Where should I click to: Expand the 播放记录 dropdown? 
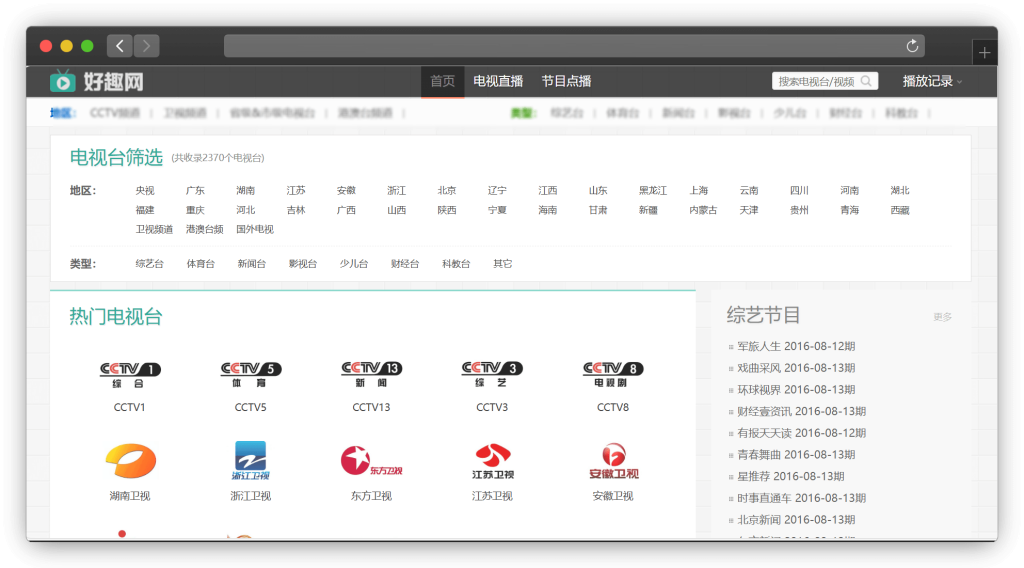(932, 81)
